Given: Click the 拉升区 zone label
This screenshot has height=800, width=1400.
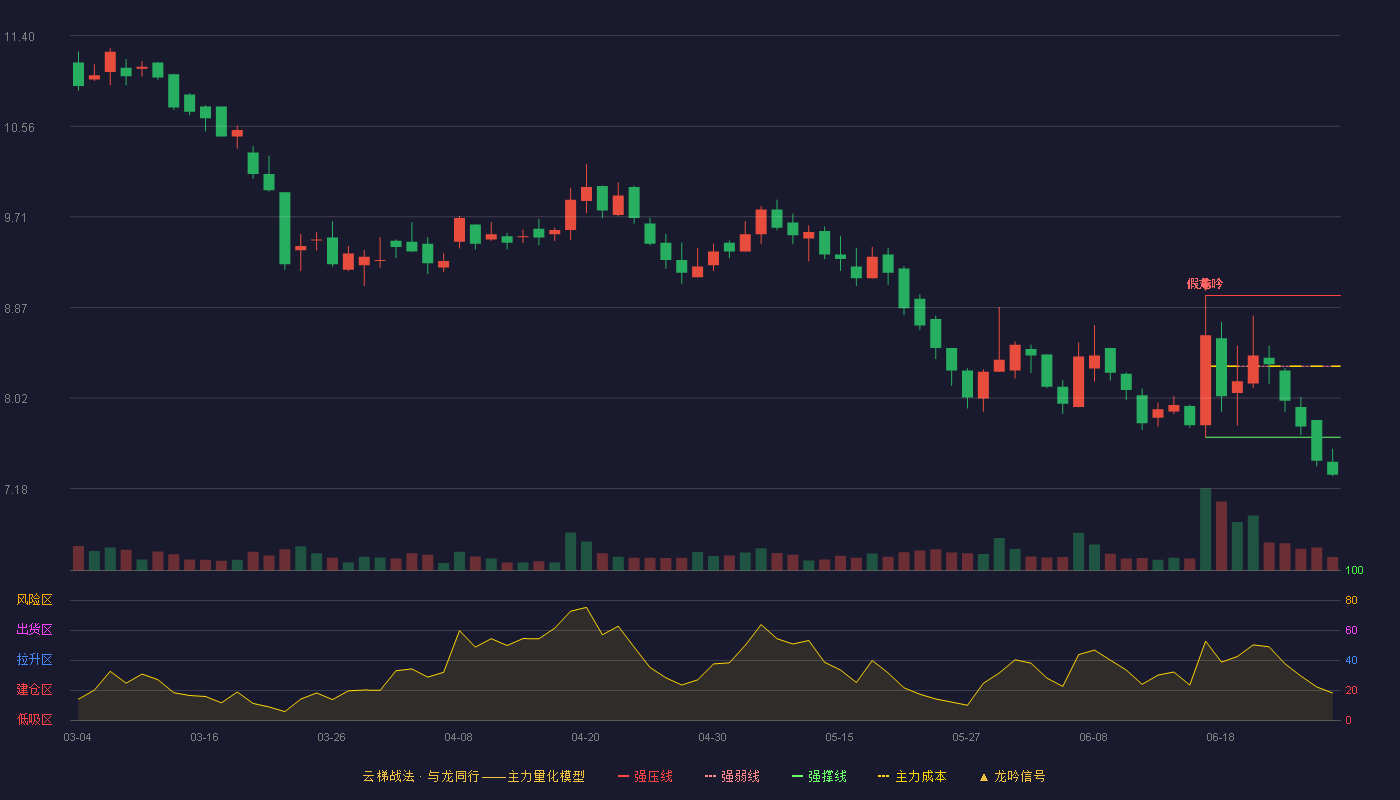Looking at the screenshot, I should point(34,660).
